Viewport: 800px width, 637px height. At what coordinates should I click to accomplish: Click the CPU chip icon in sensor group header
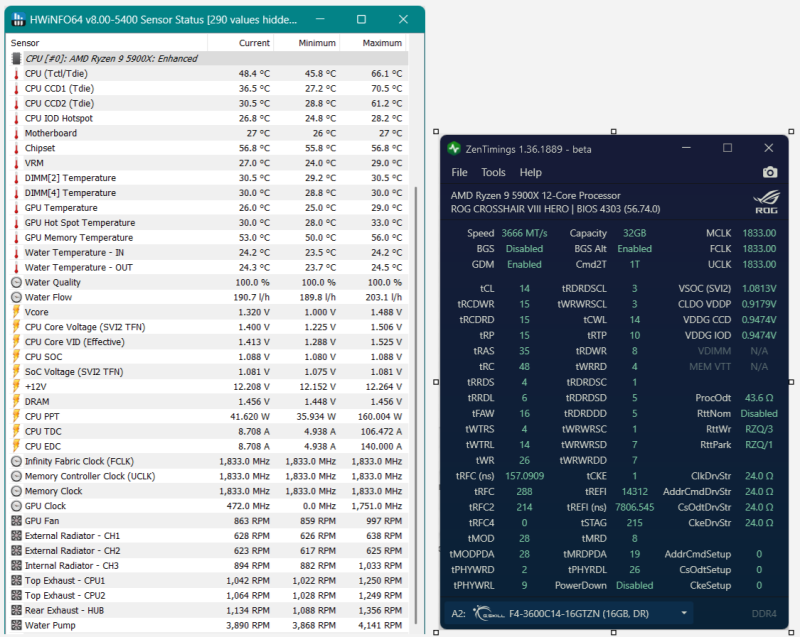(x=16, y=59)
